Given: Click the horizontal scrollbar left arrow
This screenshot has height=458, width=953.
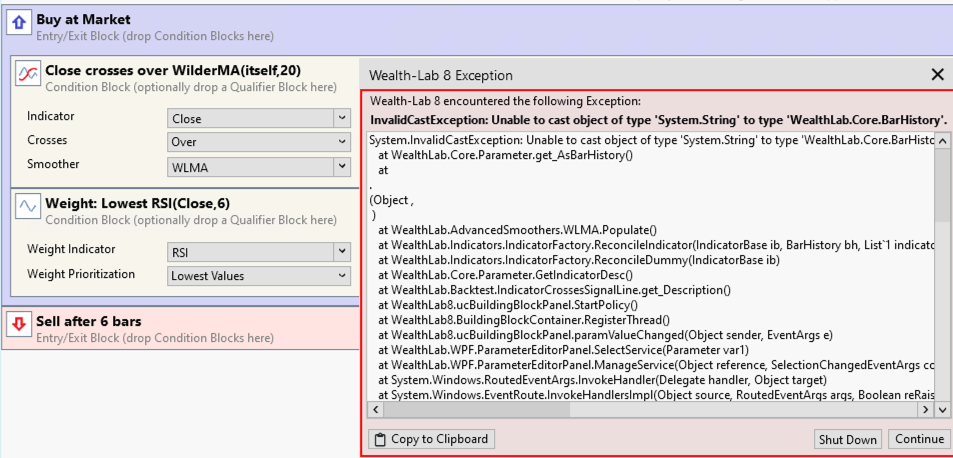Looking at the screenshot, I should [376, 410].
